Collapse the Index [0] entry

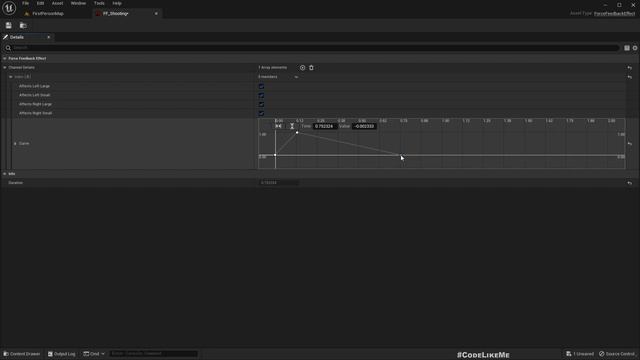pos(11,77)
